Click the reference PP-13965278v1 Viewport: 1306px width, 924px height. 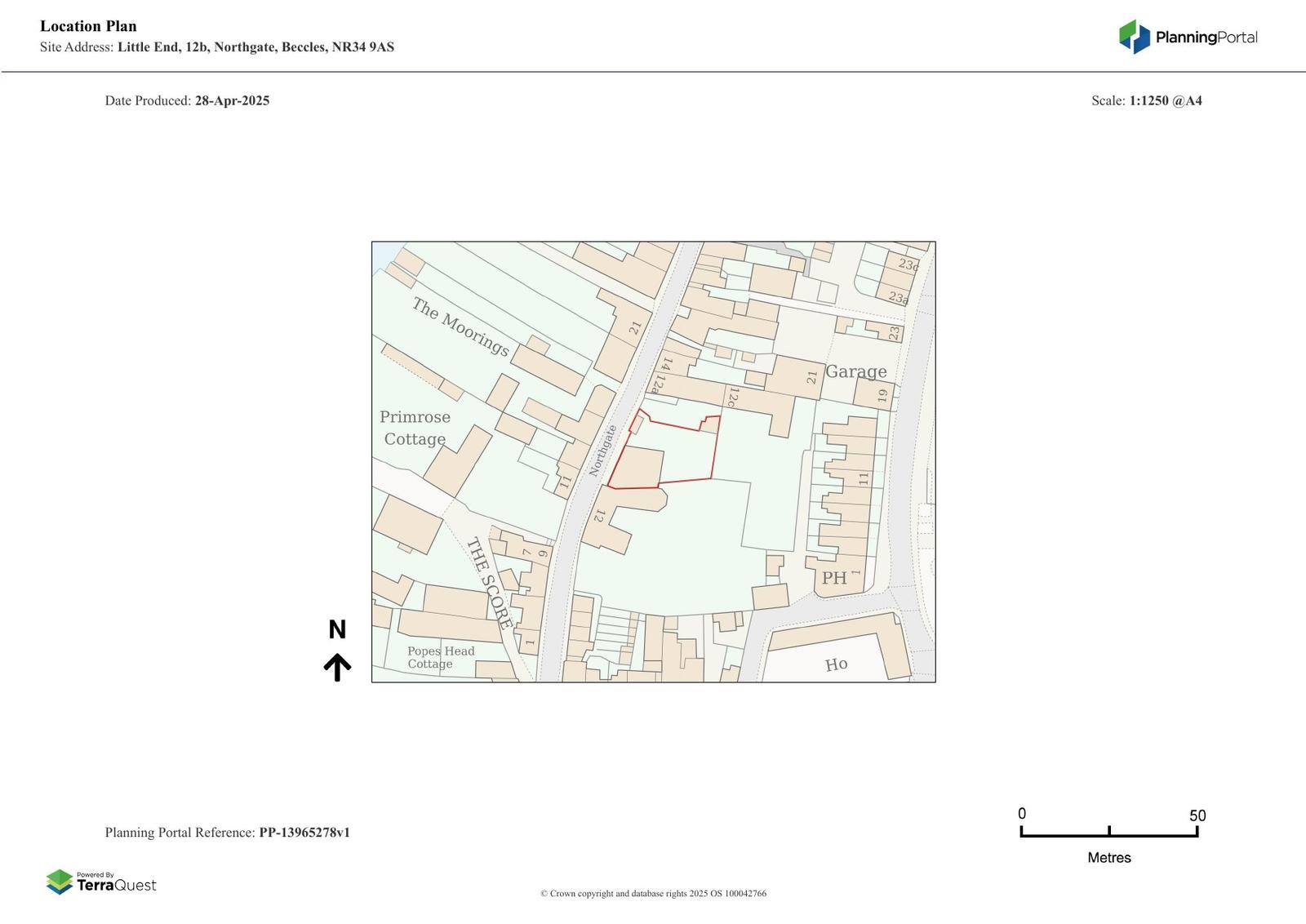coord(304,833)
